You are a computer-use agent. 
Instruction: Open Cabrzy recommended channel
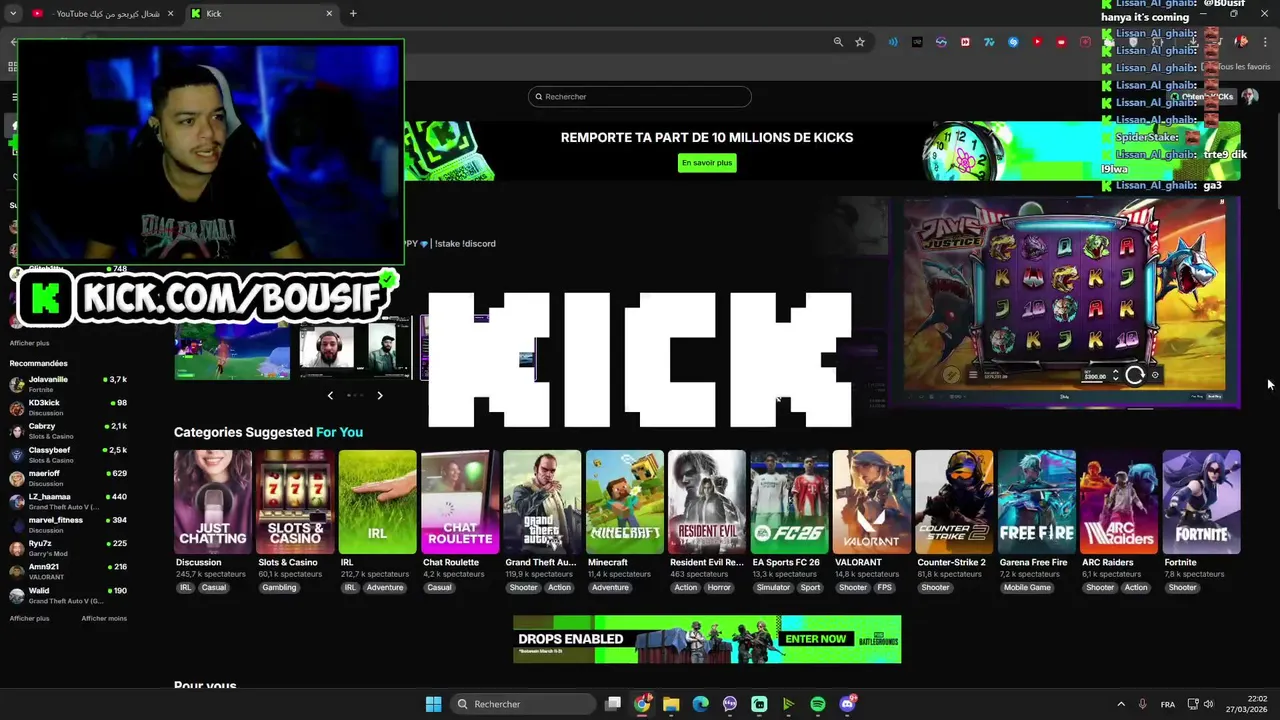click(68, 431)
